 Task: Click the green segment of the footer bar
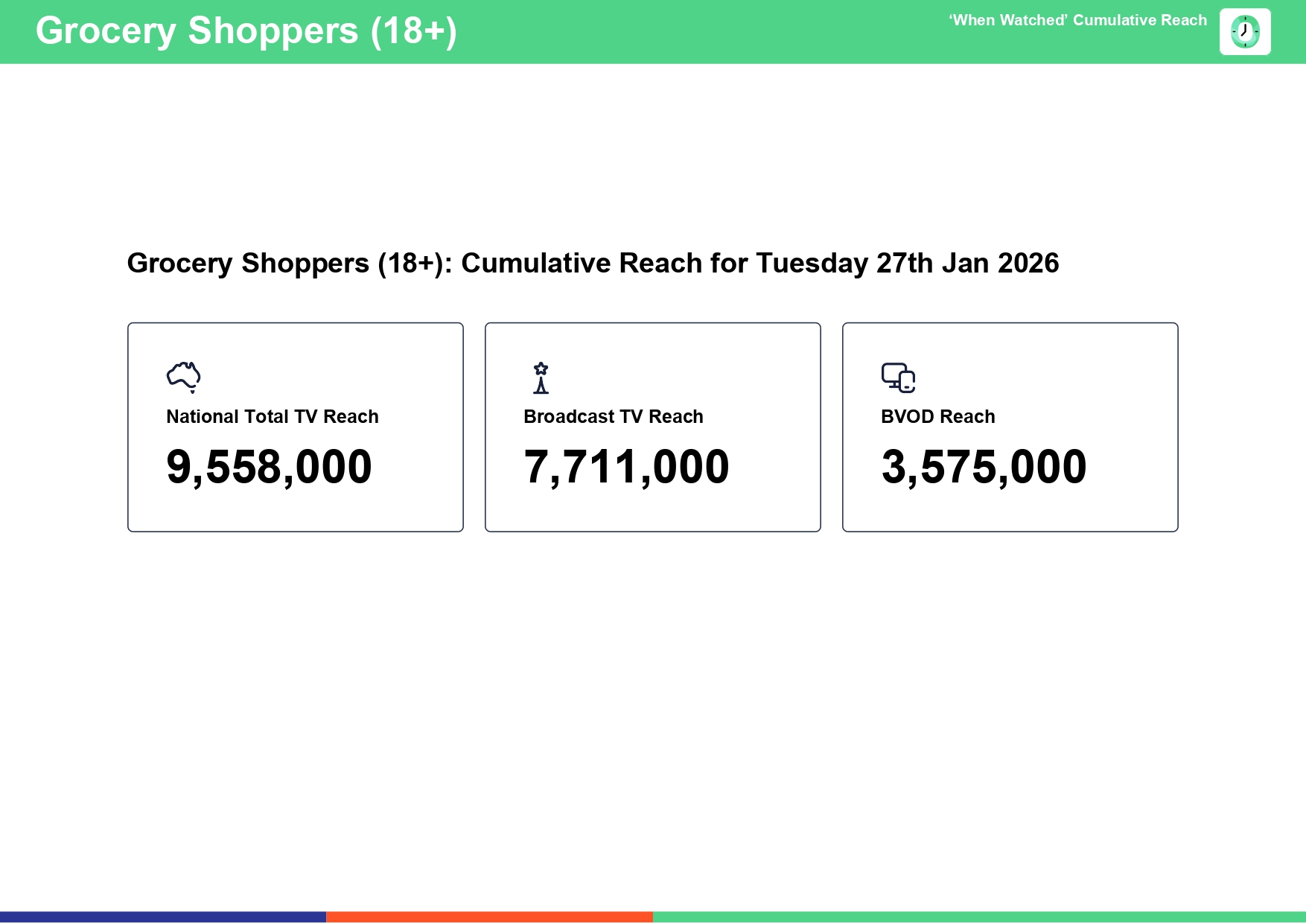point(979,917)
